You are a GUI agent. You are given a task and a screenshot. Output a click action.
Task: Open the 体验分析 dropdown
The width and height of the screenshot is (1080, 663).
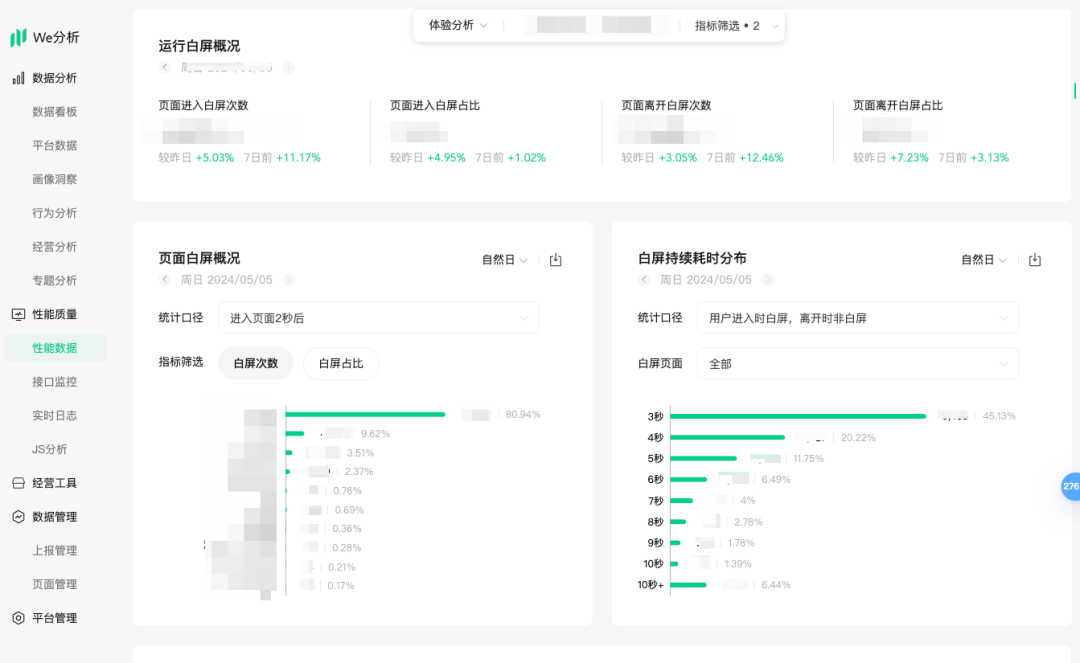(x=458, y=25)
